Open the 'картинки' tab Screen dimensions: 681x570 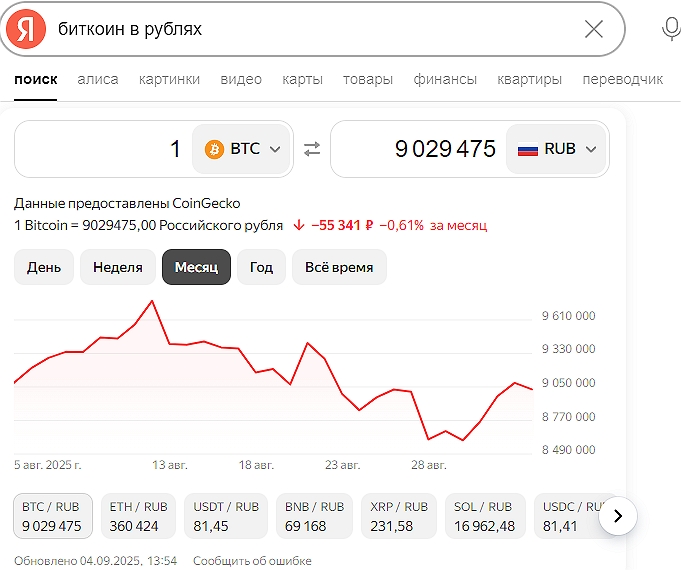pos(169,80)
